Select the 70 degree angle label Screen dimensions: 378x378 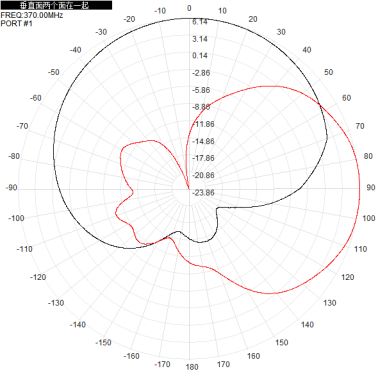click(360, 126)
